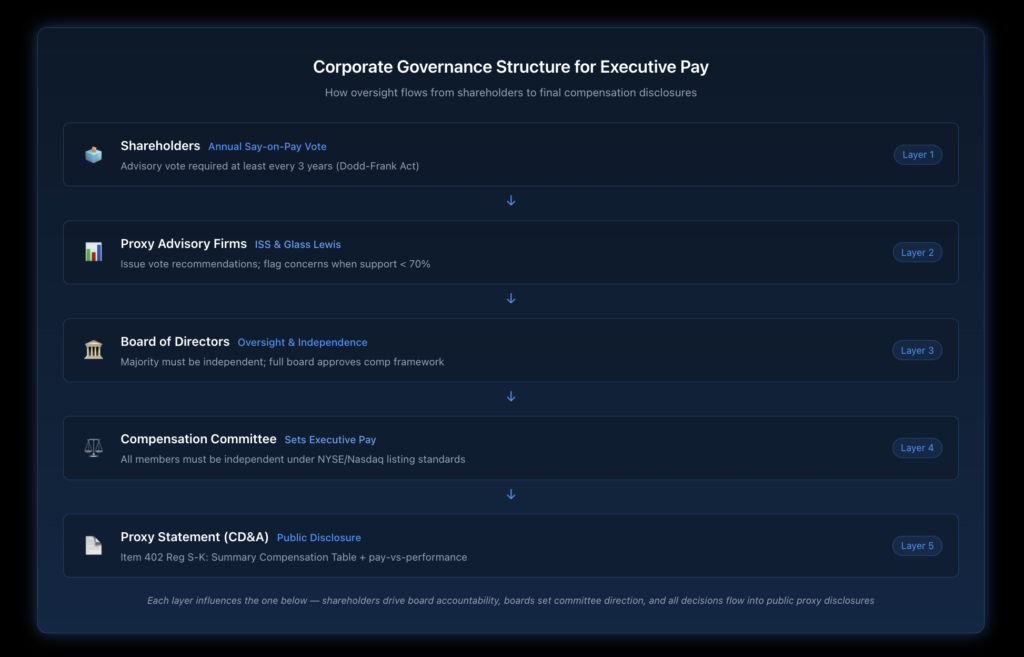
Task: Click the ballot box icon beside Shareholders
Action: click(x=93, y=154)
